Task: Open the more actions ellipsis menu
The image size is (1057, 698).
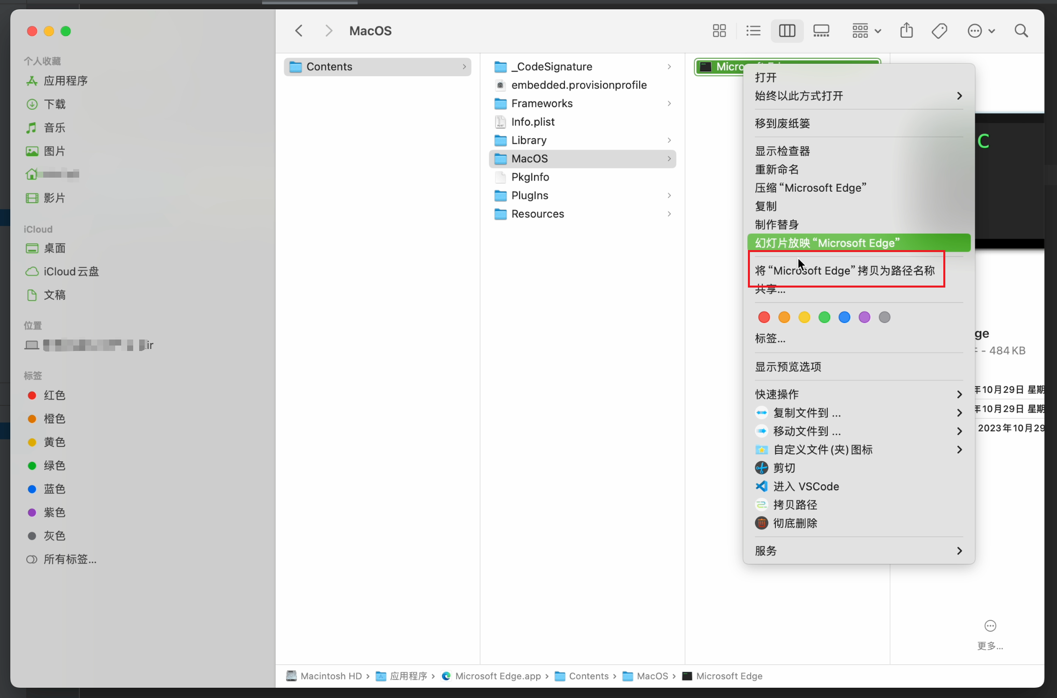Action: (980, 31)
